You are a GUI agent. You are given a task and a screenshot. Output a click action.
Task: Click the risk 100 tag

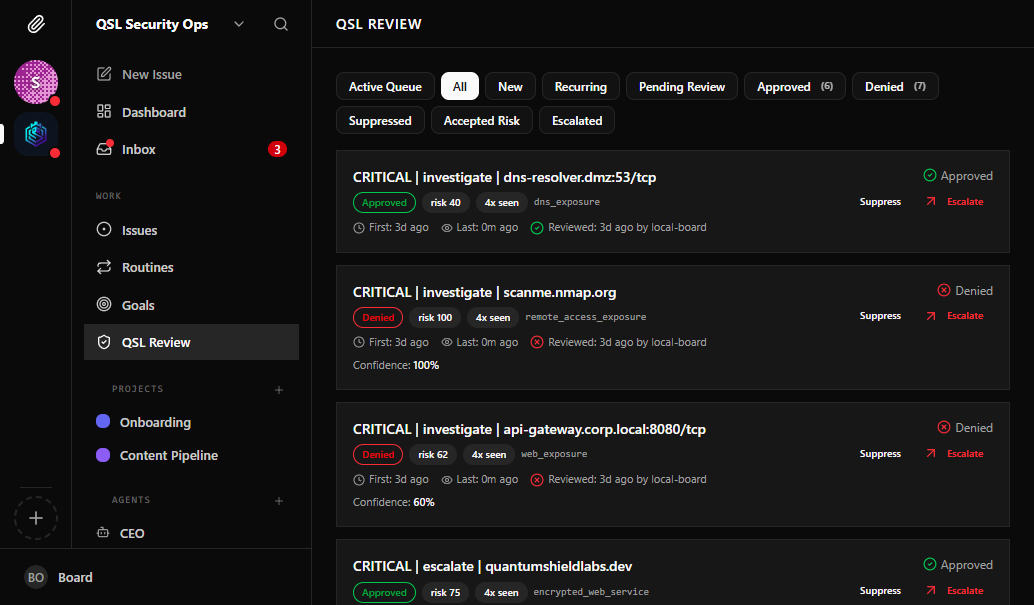pyautogui.click(x=435, y=317)
